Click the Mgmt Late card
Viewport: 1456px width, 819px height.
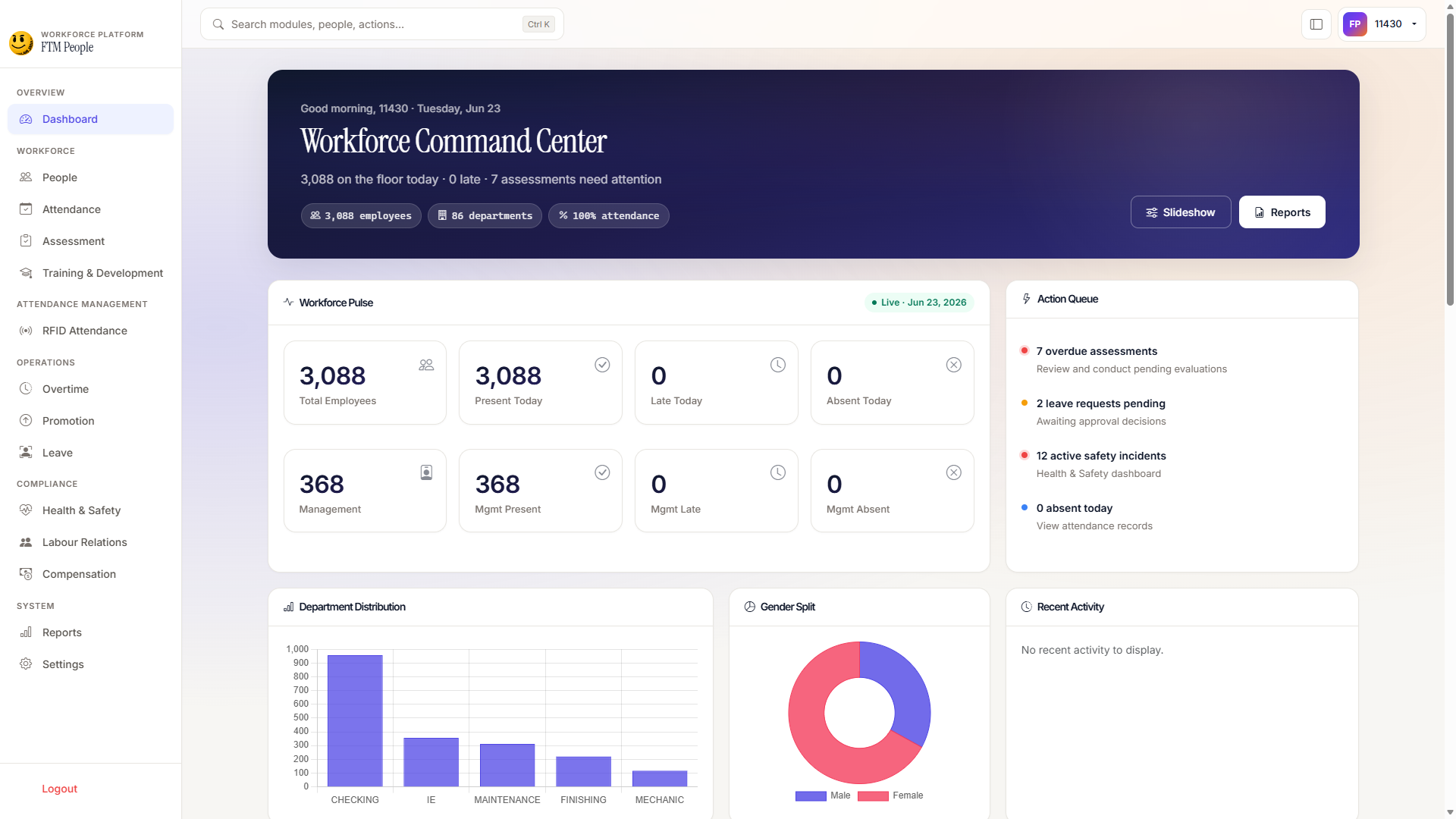(x=717, y=491)
